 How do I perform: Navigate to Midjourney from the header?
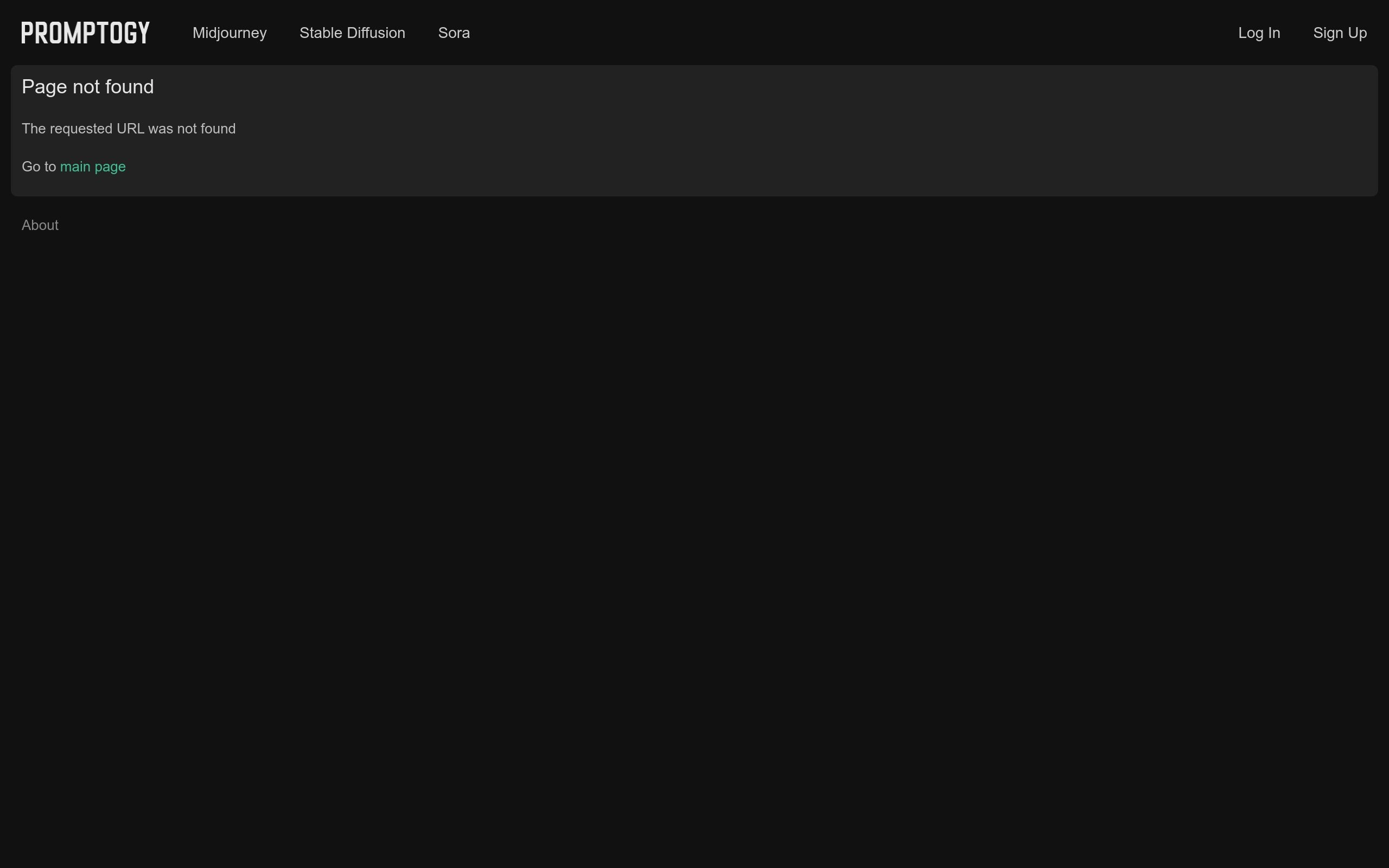(x=230, y=33)
